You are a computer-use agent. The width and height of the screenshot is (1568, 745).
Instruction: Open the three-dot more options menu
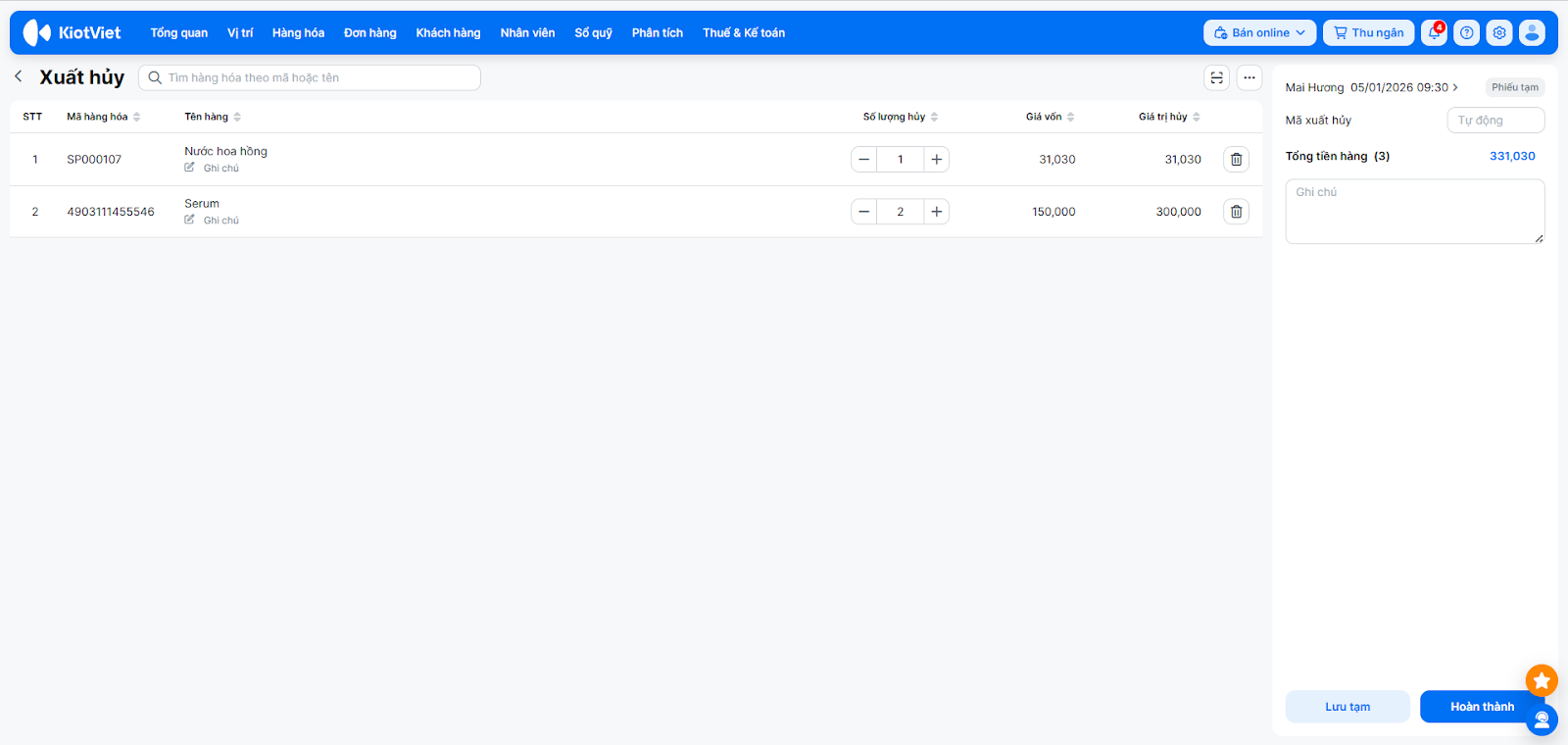click(x=1249, y=77)
